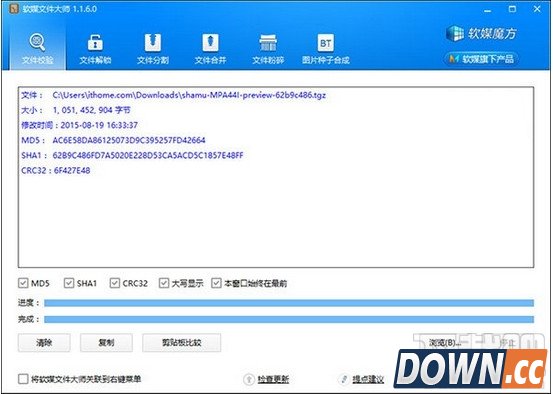Click the 检查更新 arrow icon
Screen dimensions: 553x394
tap(249, 379)
